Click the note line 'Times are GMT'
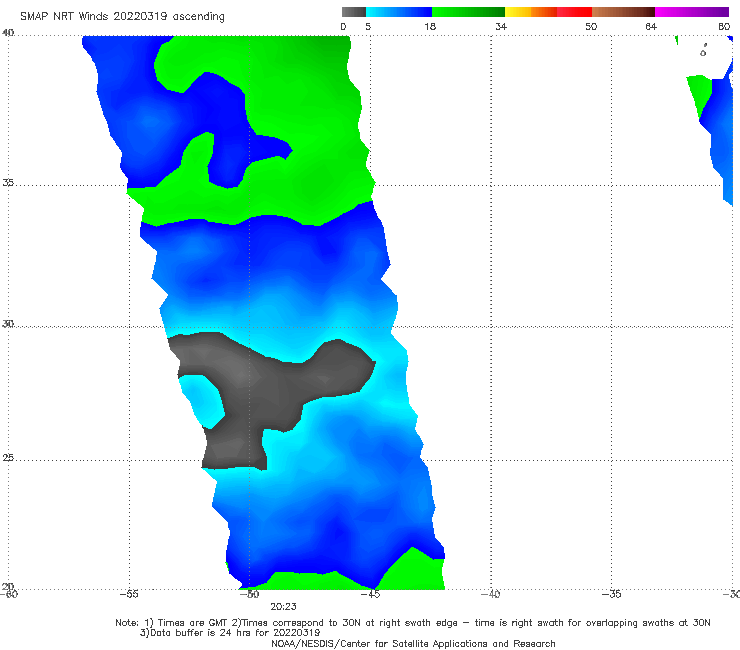 tap(193, 623)
